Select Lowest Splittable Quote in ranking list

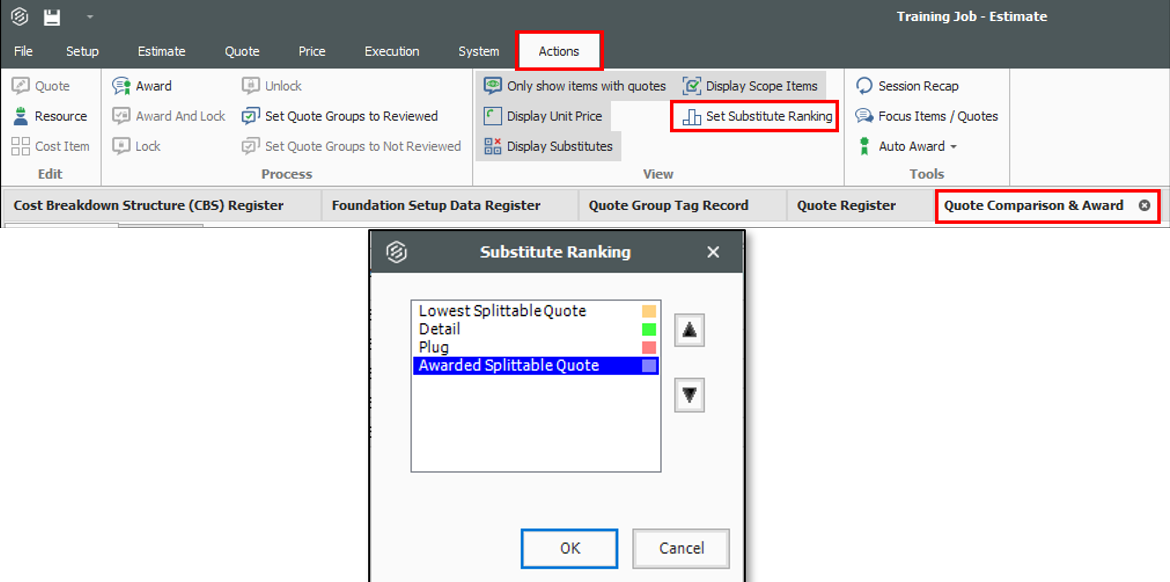pyautogui.click(x=536, y=311)
